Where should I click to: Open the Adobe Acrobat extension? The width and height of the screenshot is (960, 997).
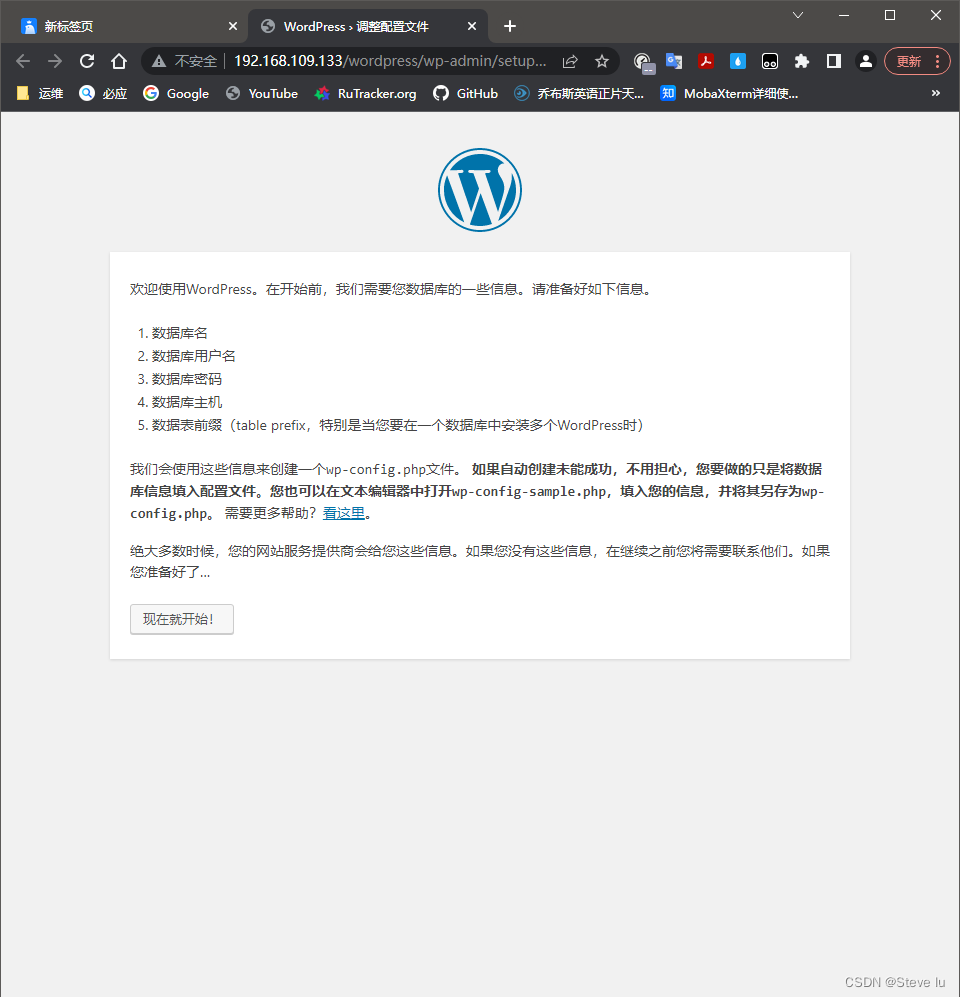706,61
